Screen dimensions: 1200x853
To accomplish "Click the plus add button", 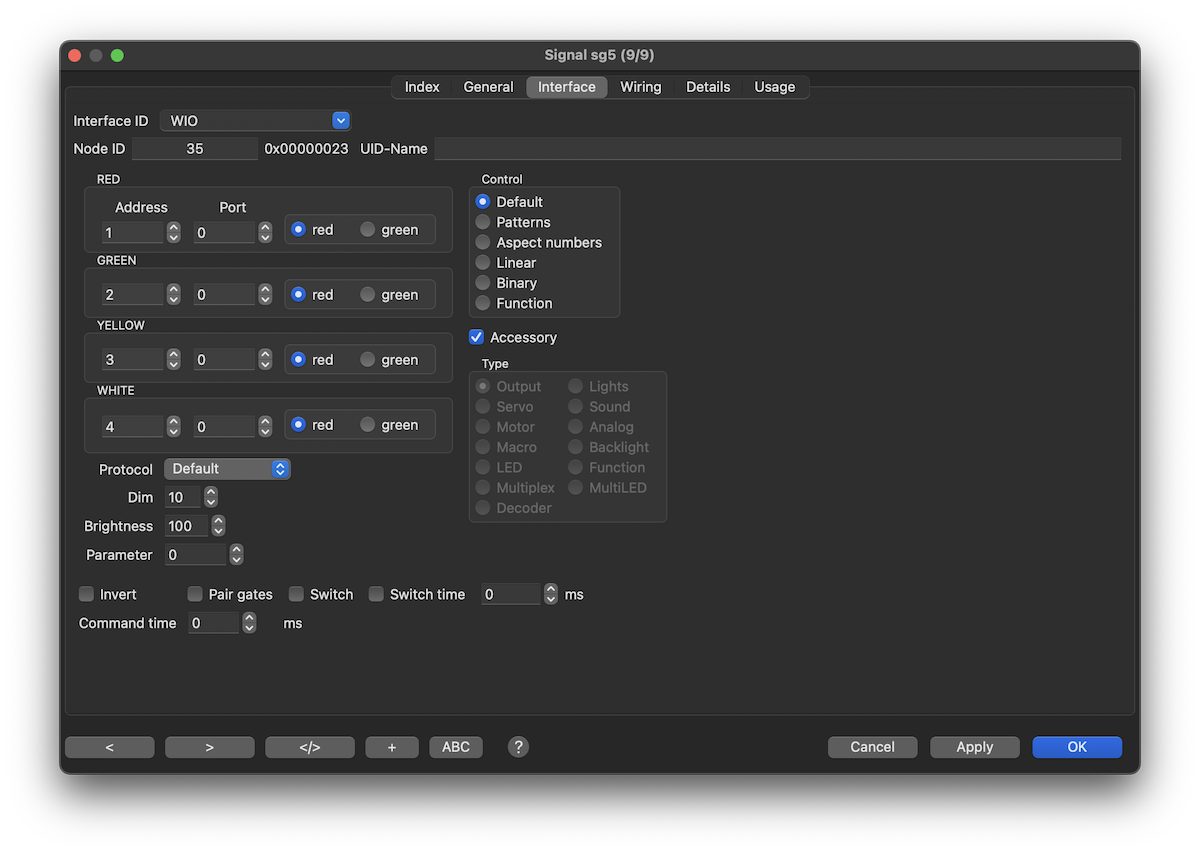I will tap(392, 747).
